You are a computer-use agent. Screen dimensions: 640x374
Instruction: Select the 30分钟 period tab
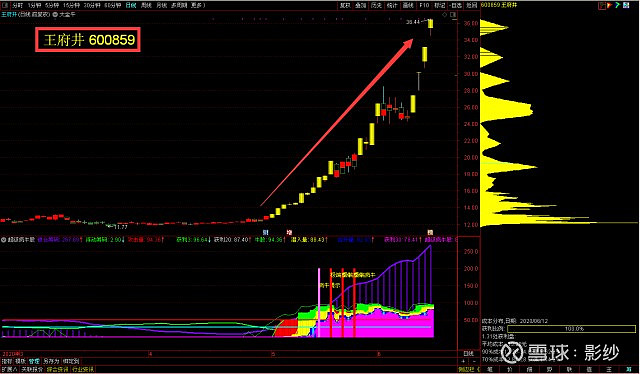(x=92, y=5)
